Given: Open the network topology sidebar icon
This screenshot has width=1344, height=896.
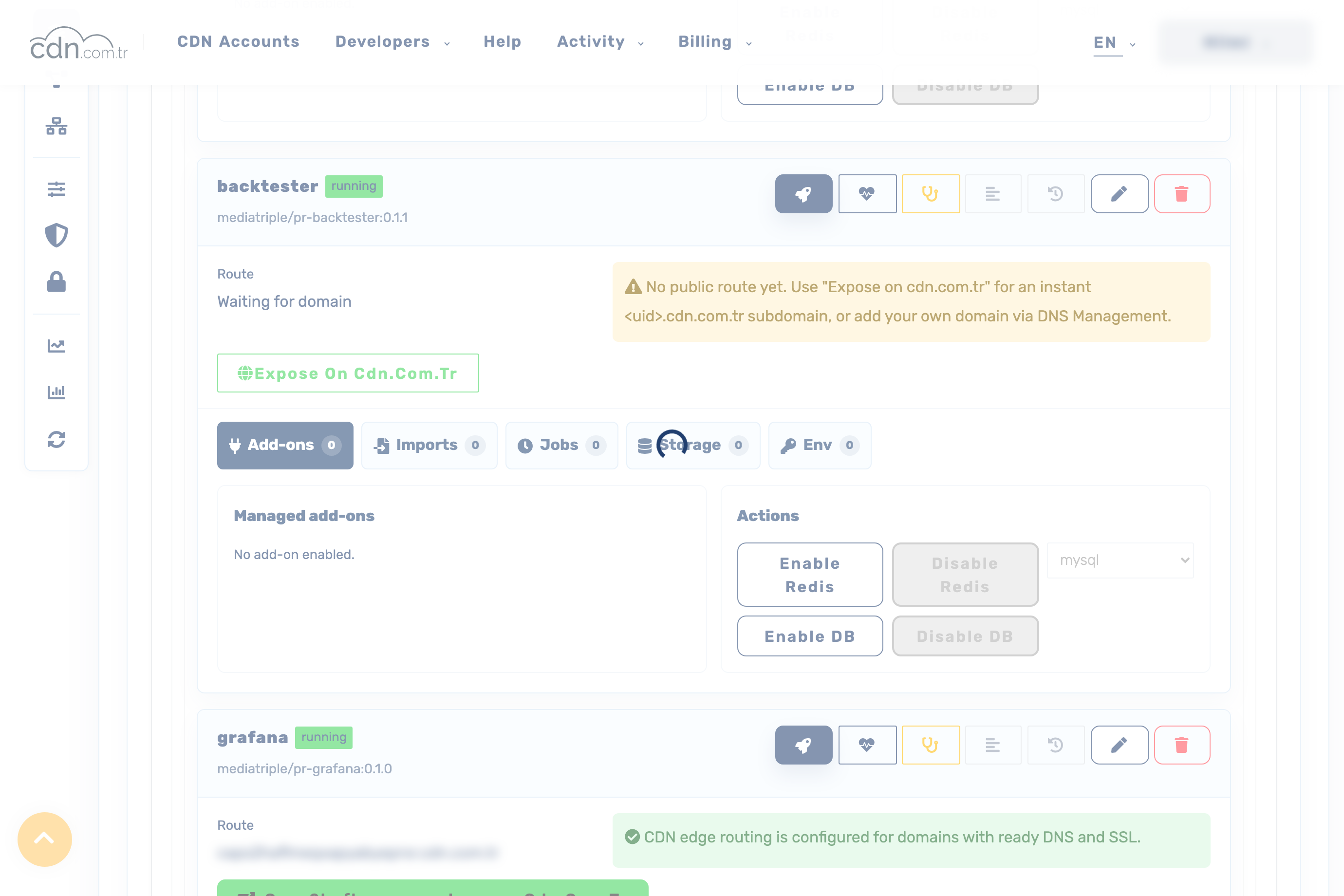Looking at the screenshot, I should tap(56, 126).
